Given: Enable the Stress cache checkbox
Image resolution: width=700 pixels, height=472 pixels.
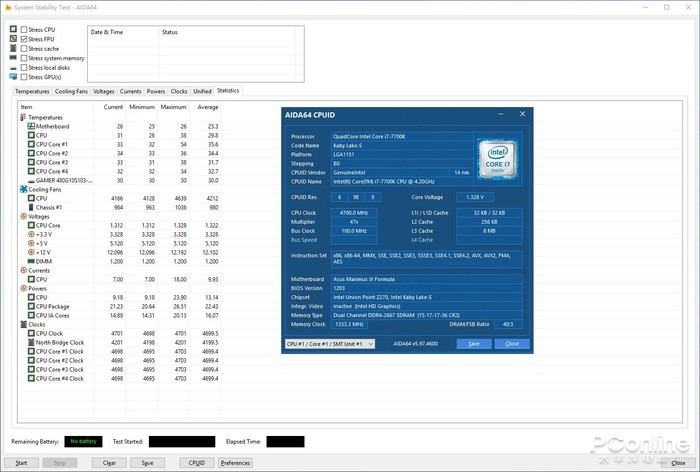Looking at the screenshot, I should 24,48.
